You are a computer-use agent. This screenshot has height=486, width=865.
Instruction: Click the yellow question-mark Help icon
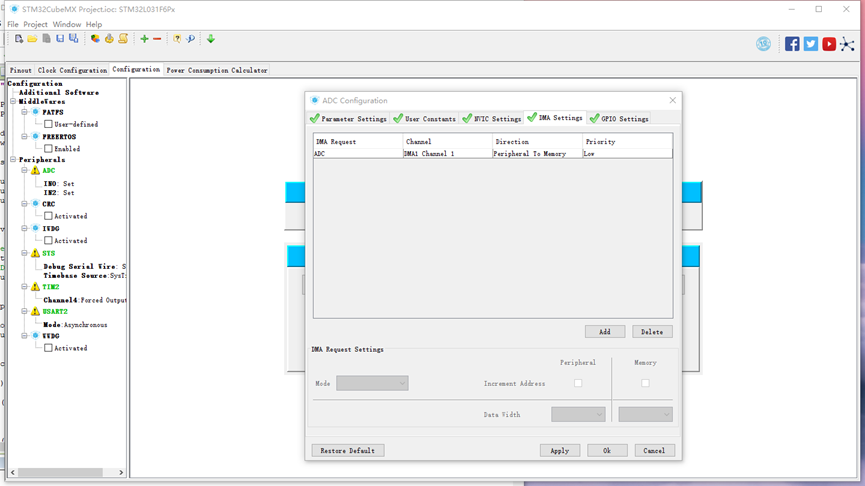pyautogui.click(x=177, y=39)
